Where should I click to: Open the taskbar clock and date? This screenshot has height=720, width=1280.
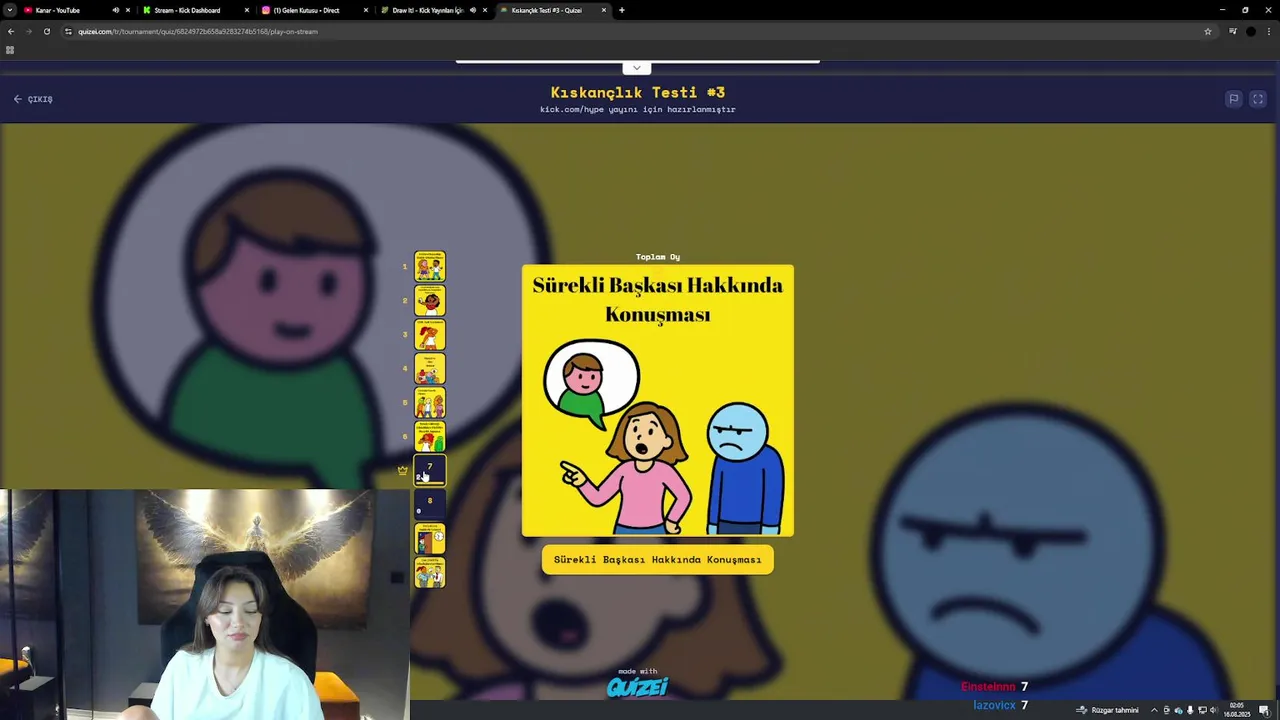1237,710
